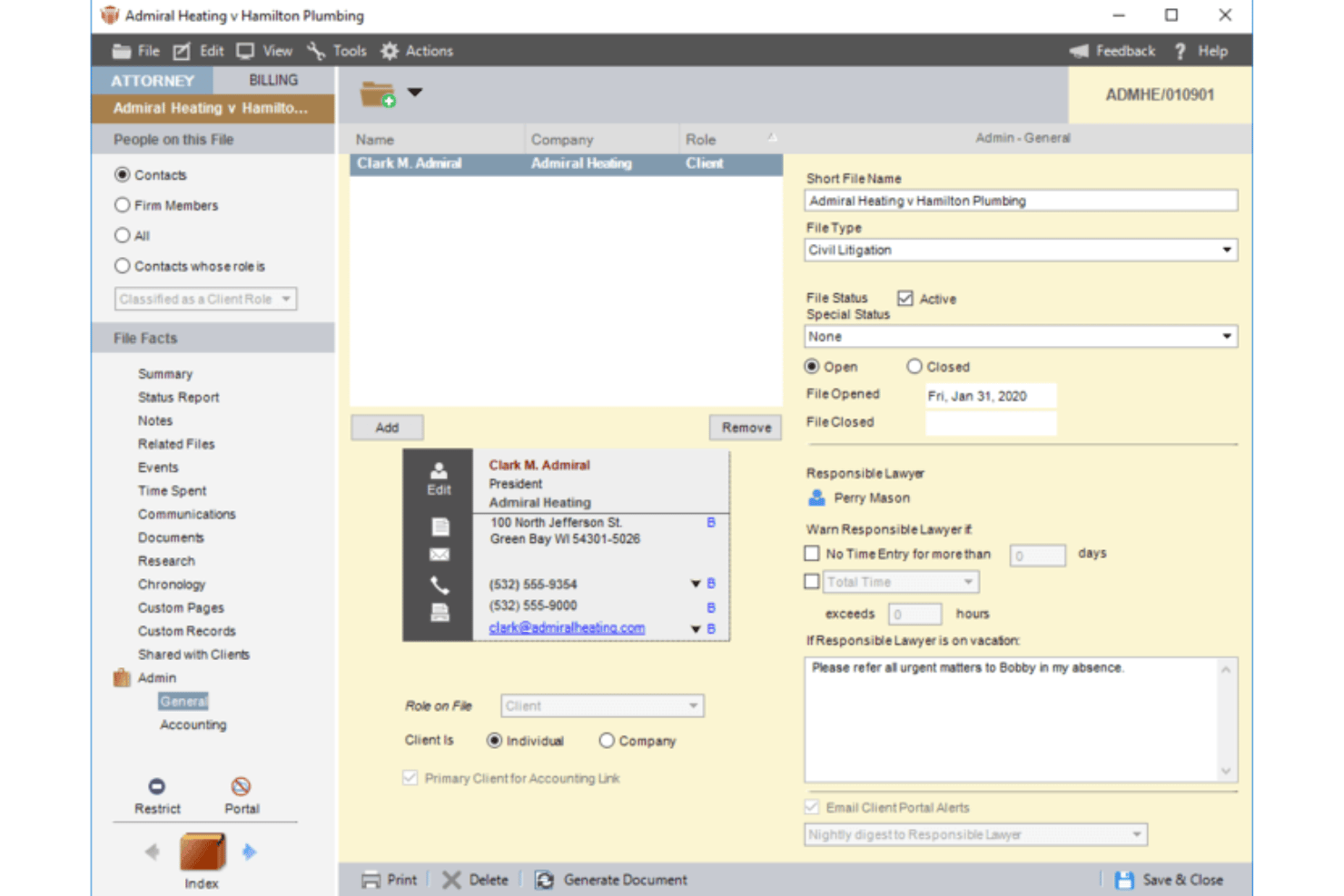Click the Edit contact person icon
Image resolution: width=1344 pixels, height=896 pixels.
click(439, 470)
